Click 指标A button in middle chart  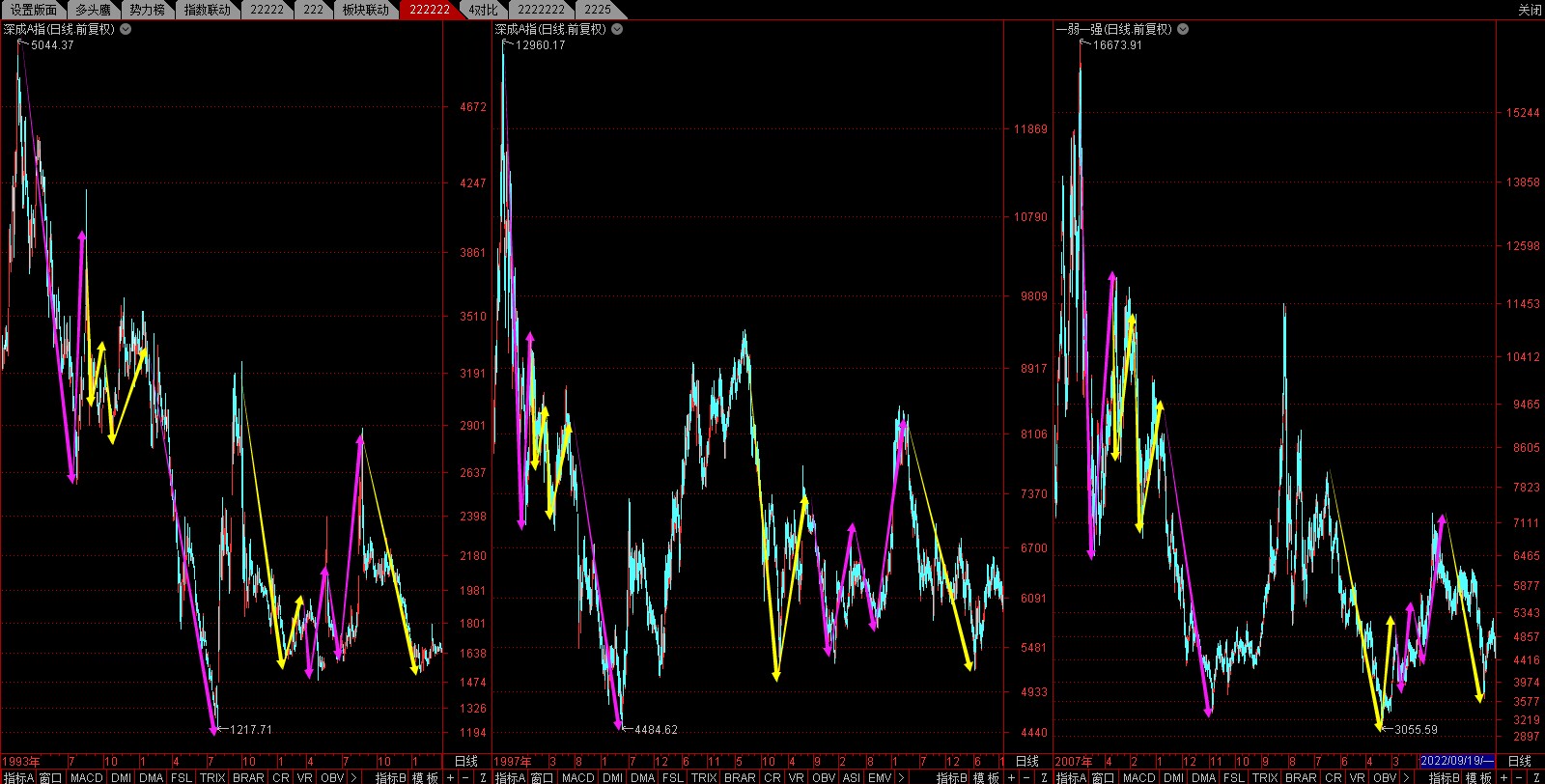pos(511,777)
